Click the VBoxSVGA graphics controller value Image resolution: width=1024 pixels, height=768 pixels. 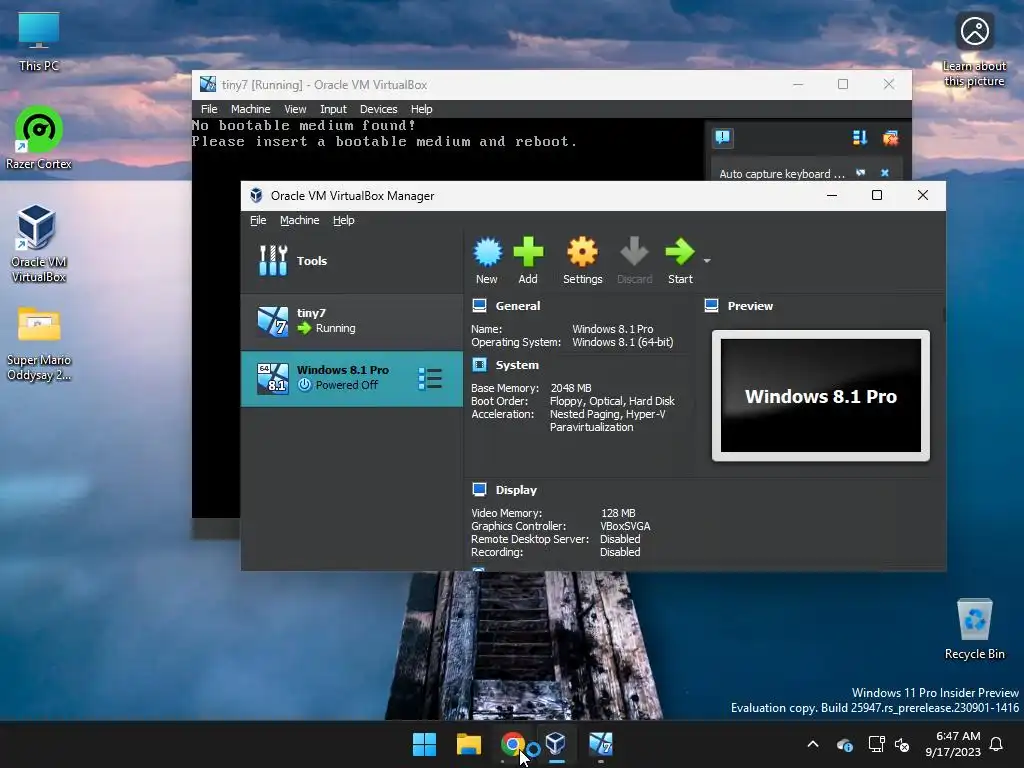tap(625, 526)
